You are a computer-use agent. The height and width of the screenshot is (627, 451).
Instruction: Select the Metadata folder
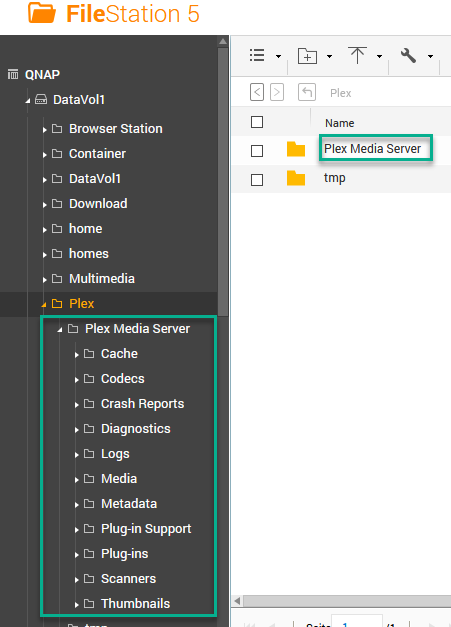[129, 503]
